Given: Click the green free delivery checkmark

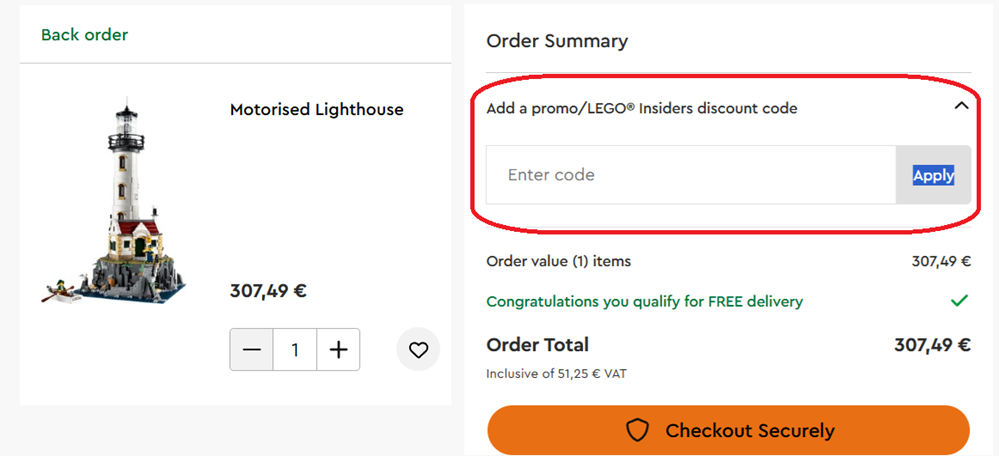Looking at the screenshot, I should point(959,300).
